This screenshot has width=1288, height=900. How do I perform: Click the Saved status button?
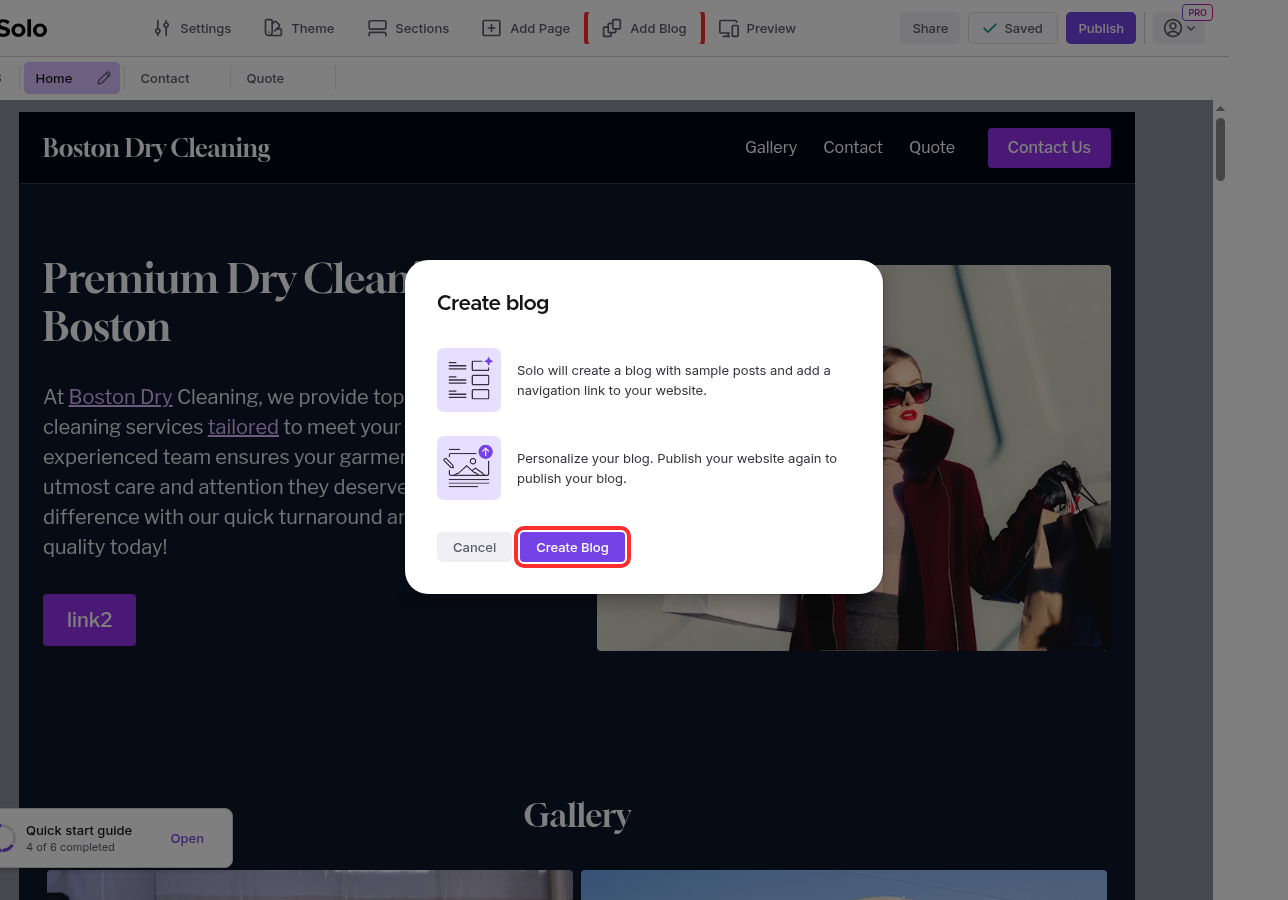point(1012,28)
